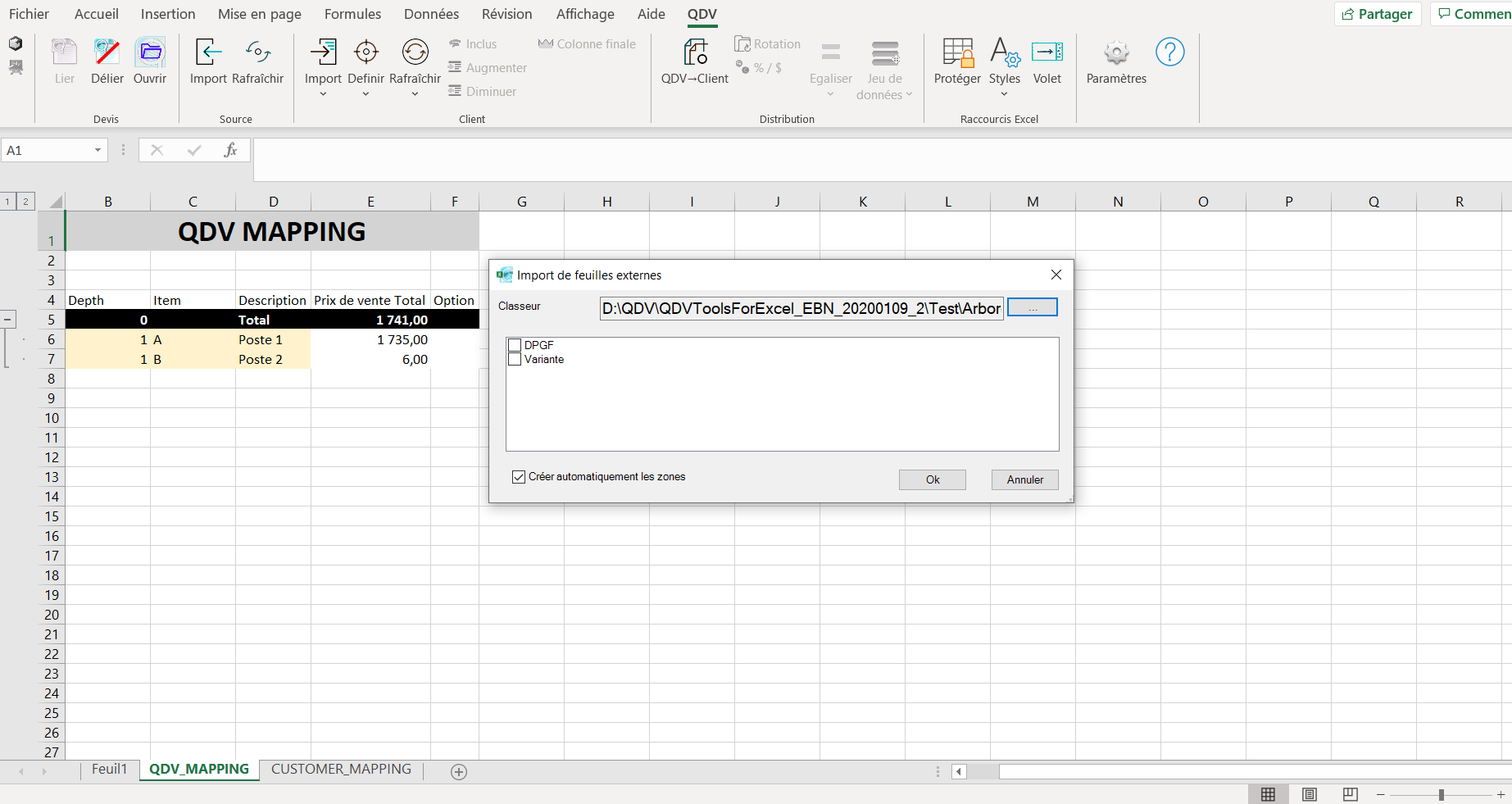1512x804 pixels.
Task: Click Ok in the import dialog
Action: [x=933, y=479]
